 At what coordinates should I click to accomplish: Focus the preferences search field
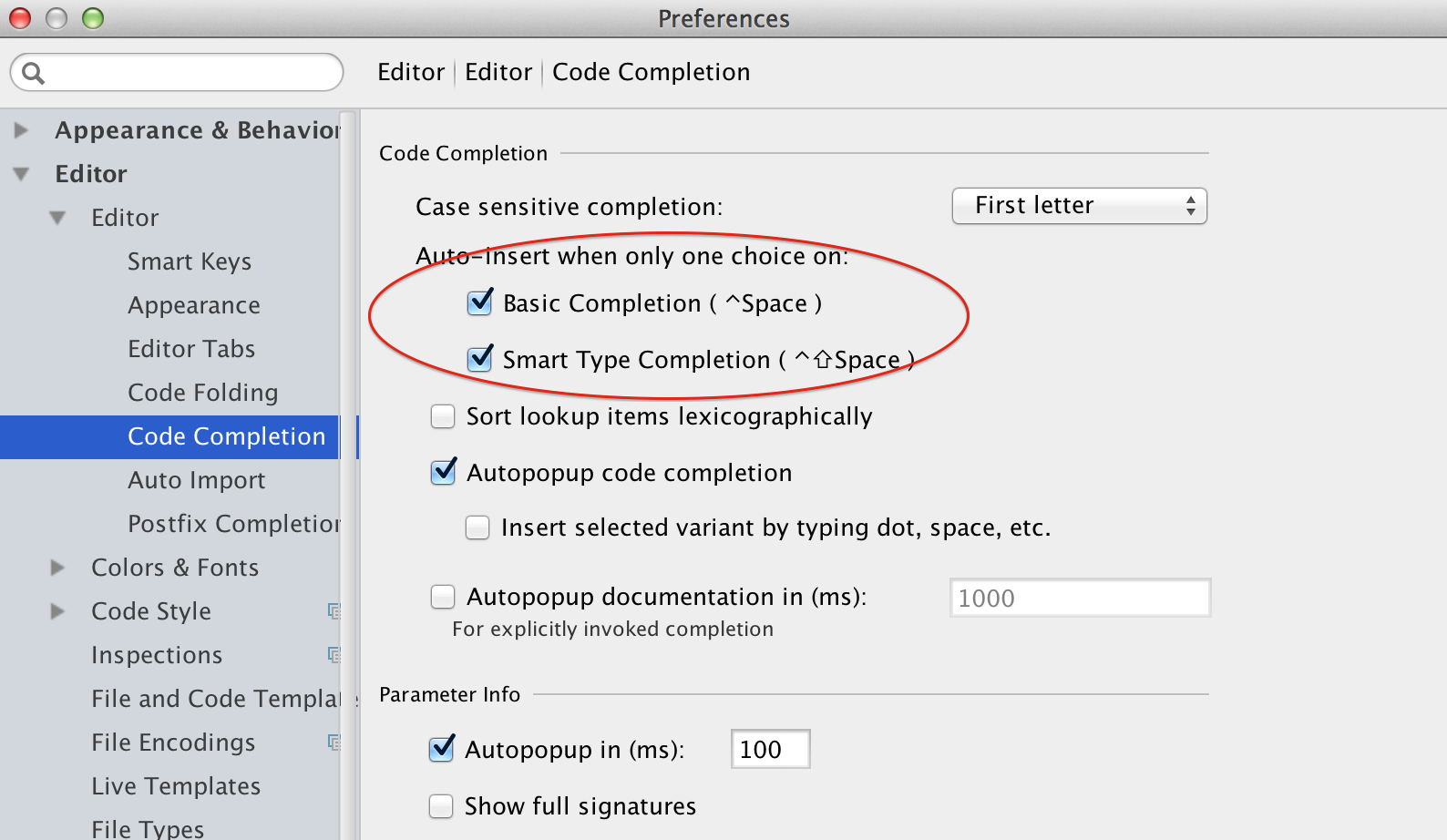click(177, 72)
